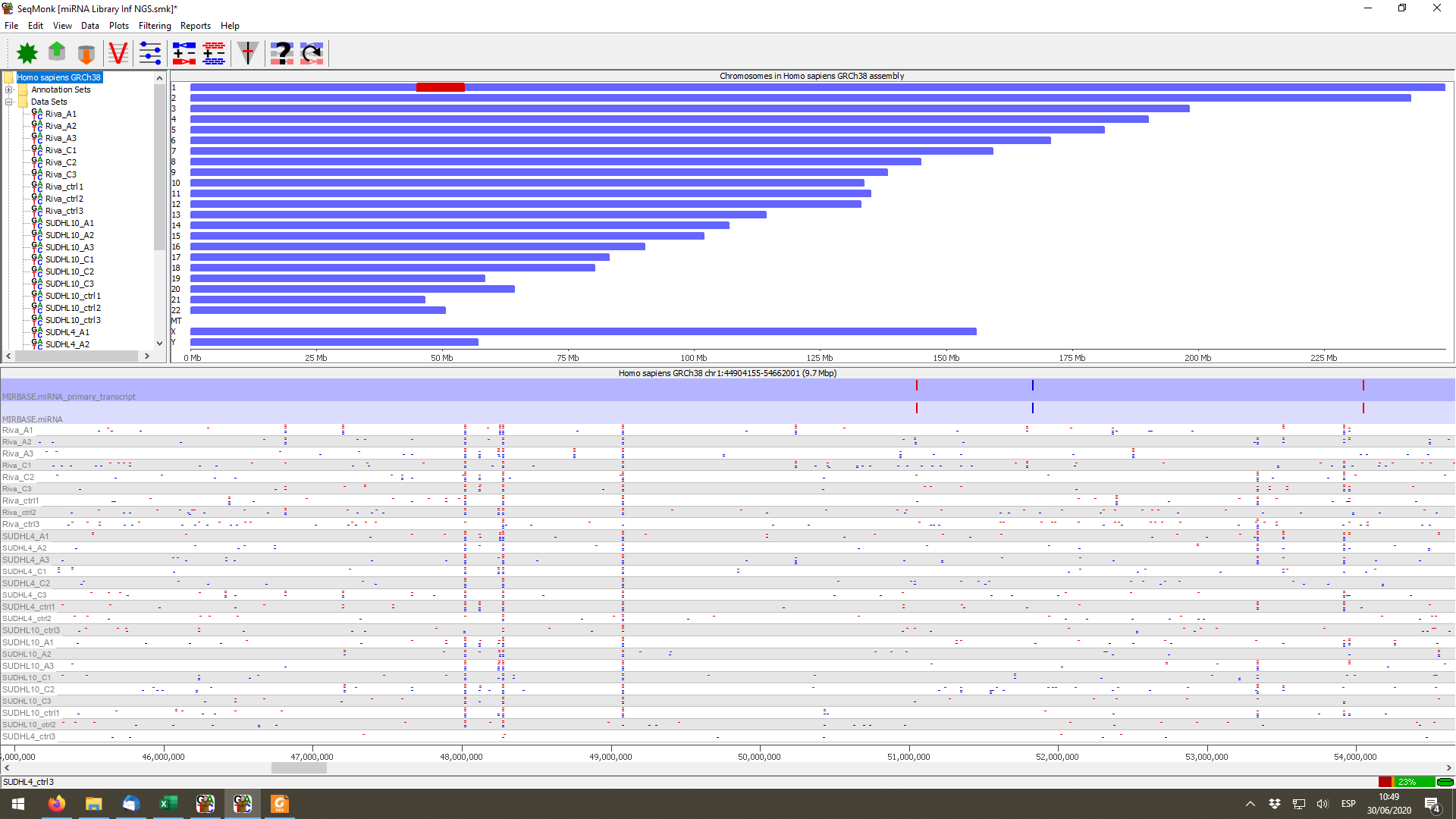Open Firefox from the taskbar

(x=57, y=804)
